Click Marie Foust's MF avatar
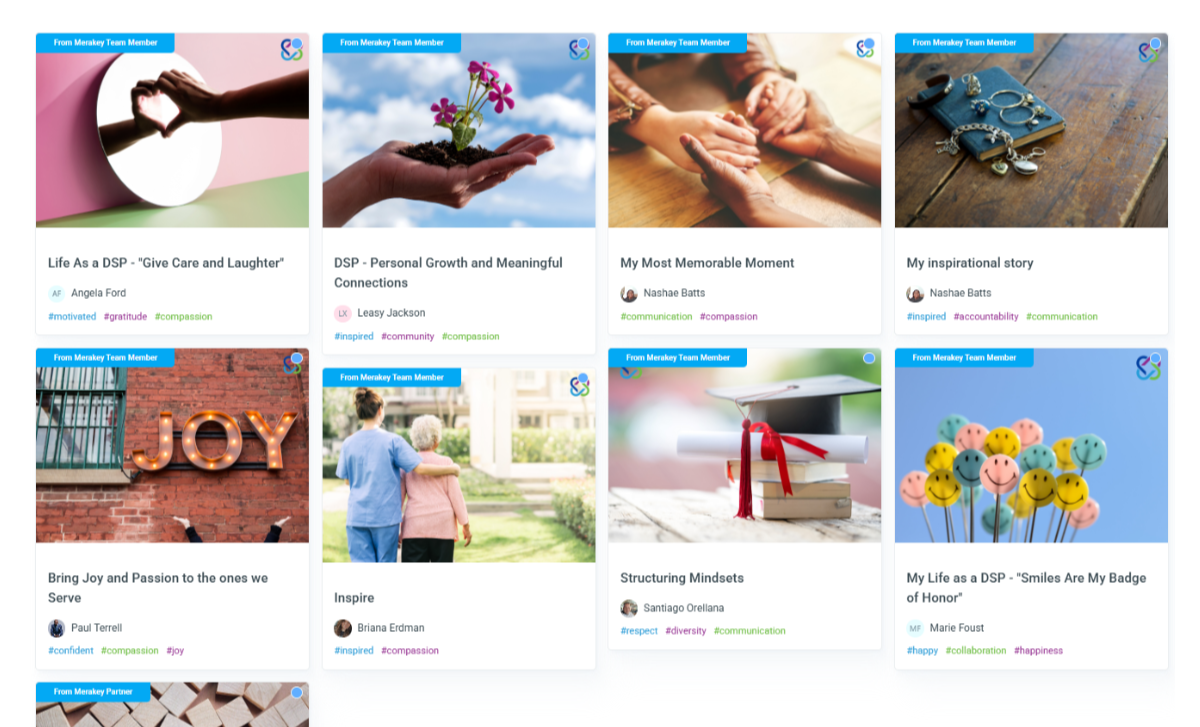Viewport: 1200px width, 727px height. (x=915, y=628)
